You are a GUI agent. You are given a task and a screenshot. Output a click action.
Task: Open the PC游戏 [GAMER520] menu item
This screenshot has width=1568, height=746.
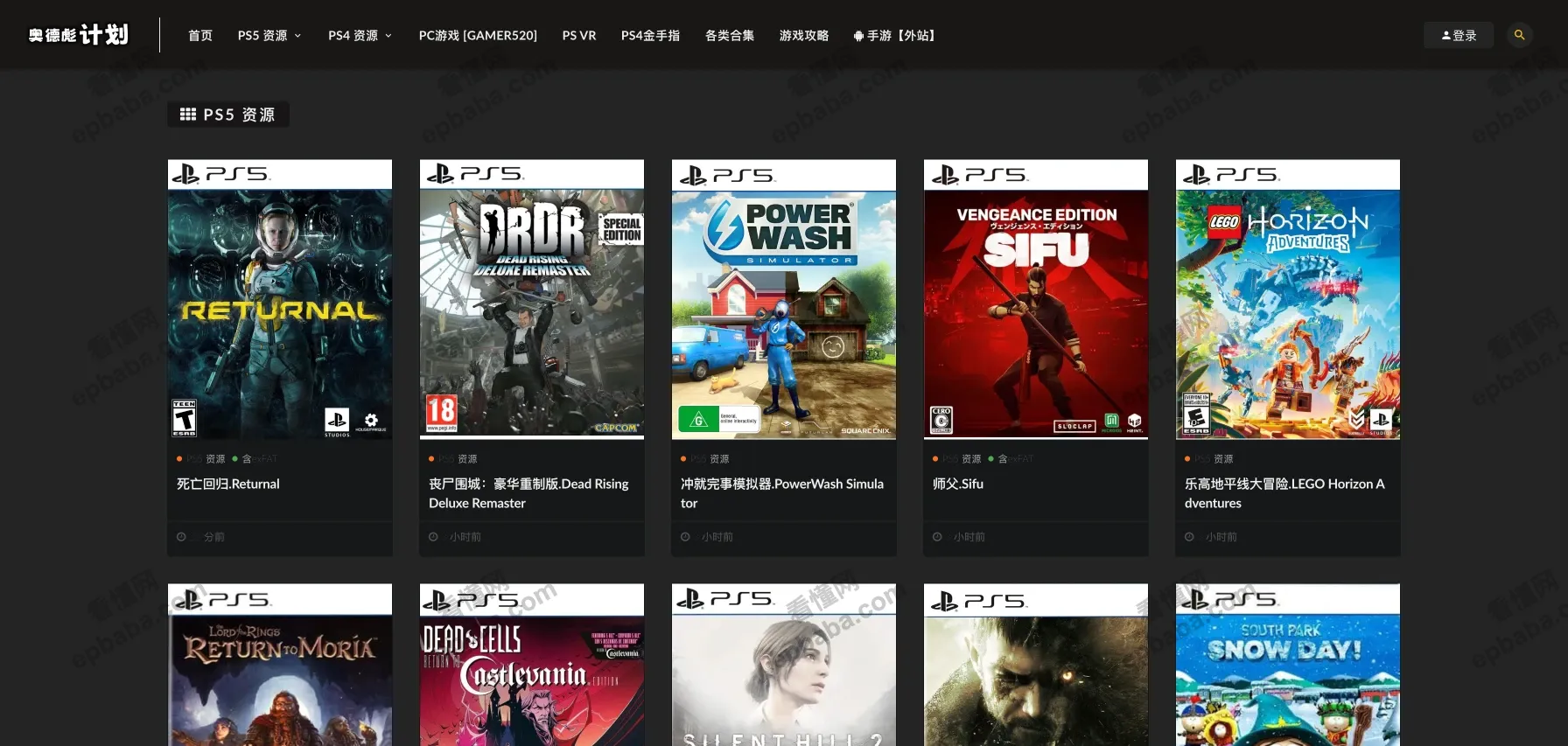pos(478,35)
